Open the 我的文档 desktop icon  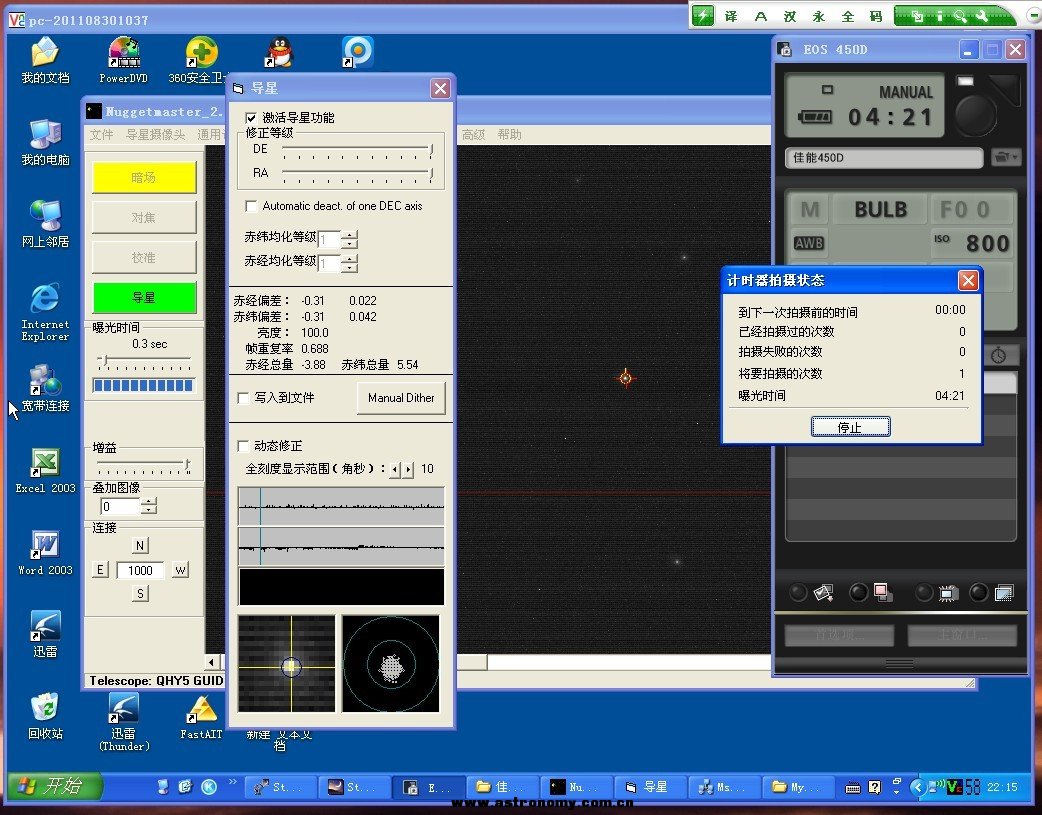[45, 60]
